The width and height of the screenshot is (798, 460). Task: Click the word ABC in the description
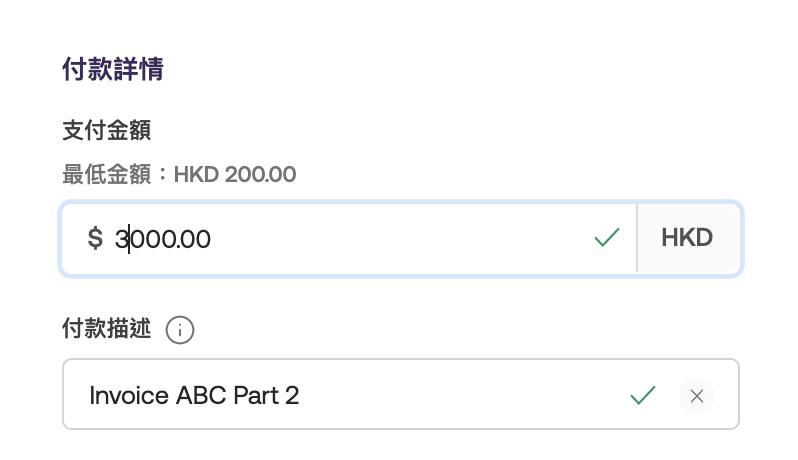click(x=201, y=396)
